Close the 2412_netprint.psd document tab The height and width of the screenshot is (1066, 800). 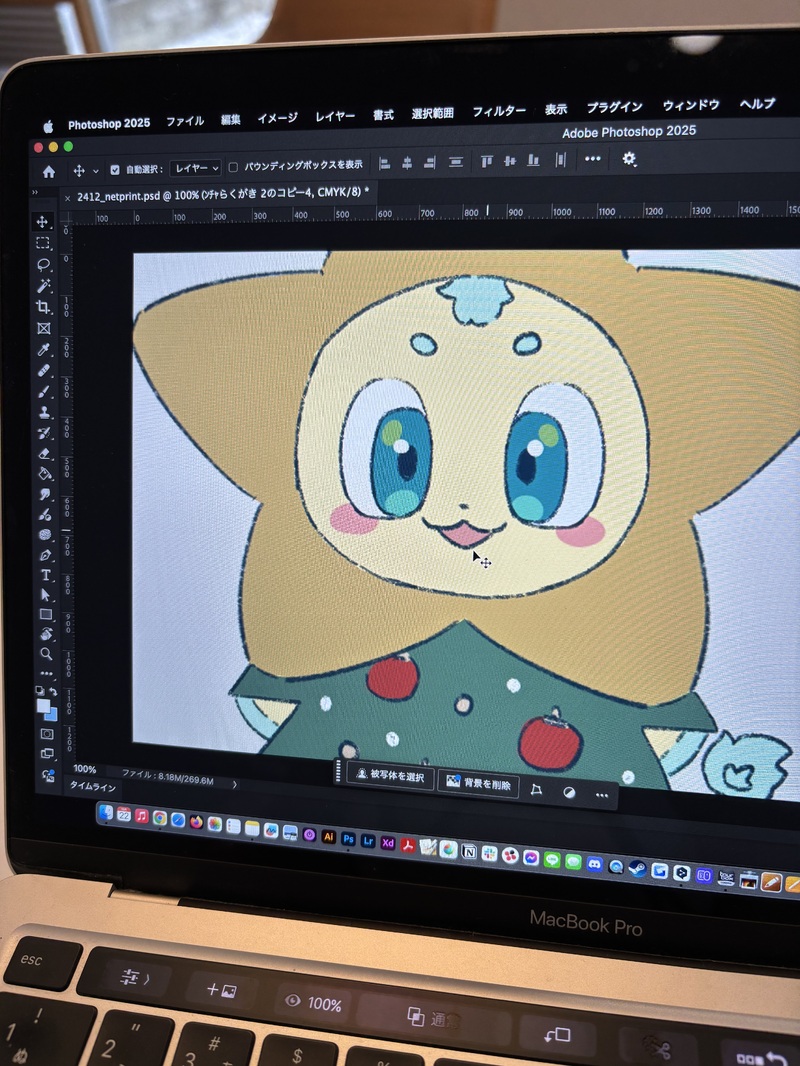67,198
